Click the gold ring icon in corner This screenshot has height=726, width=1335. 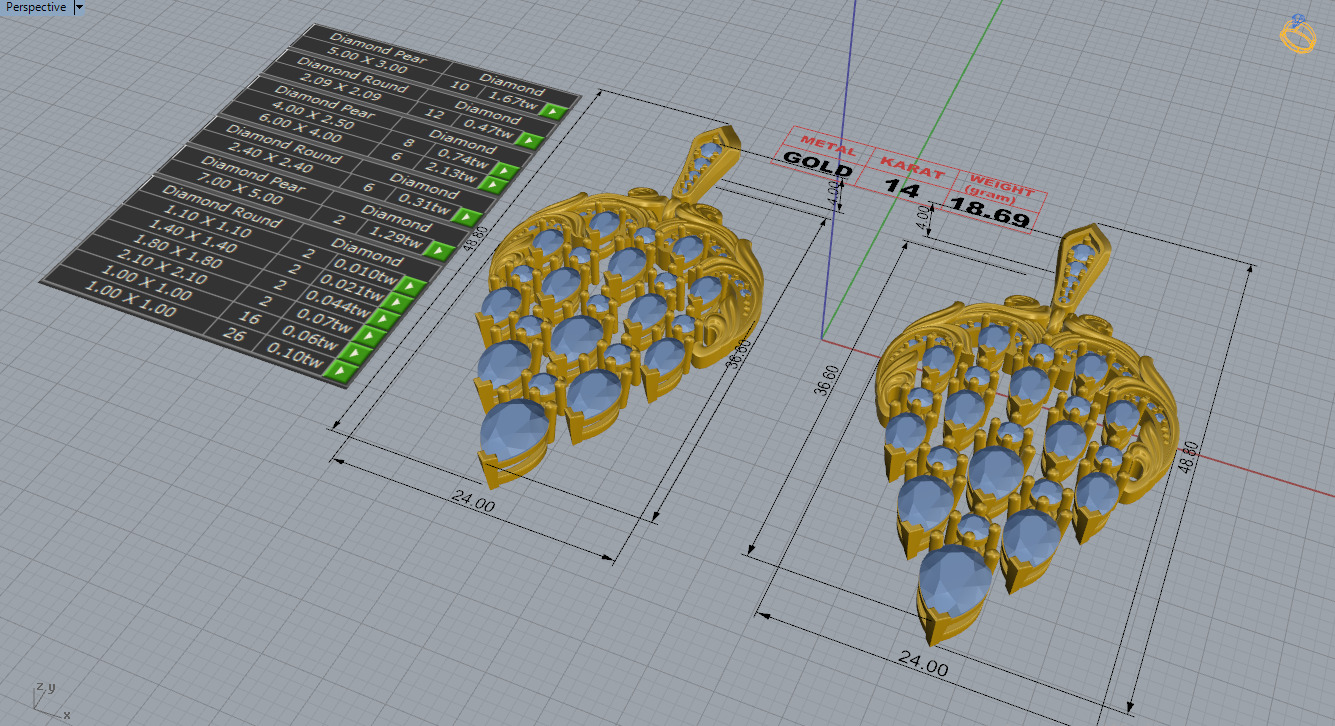pos(1297,34)
